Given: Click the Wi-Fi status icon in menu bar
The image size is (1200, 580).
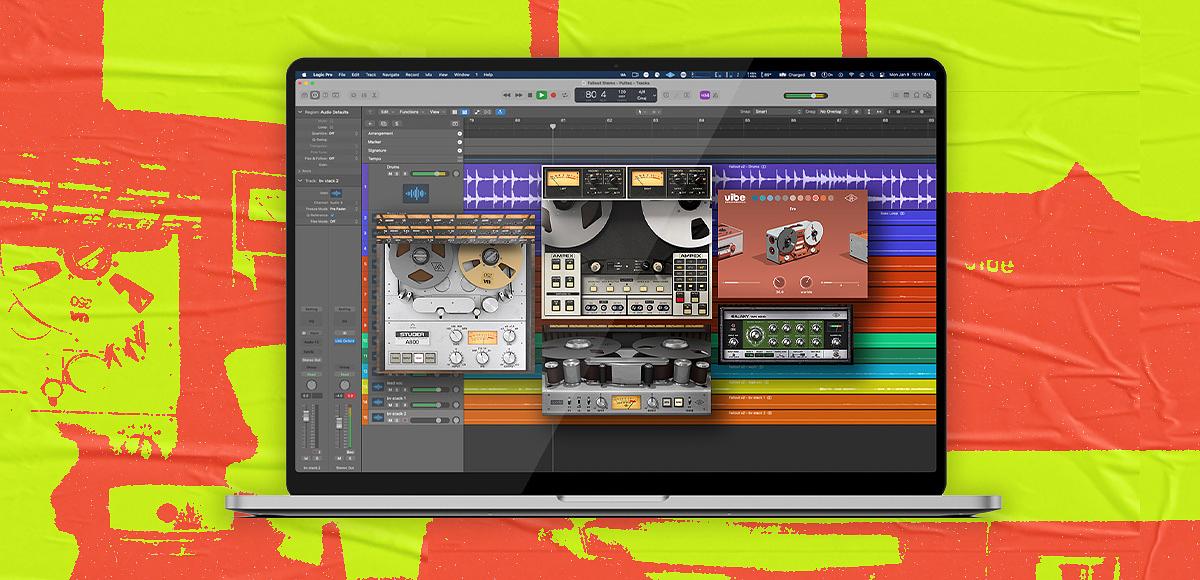Looking at the screenshot, I should pyautogui.click(x=852, y=75).
